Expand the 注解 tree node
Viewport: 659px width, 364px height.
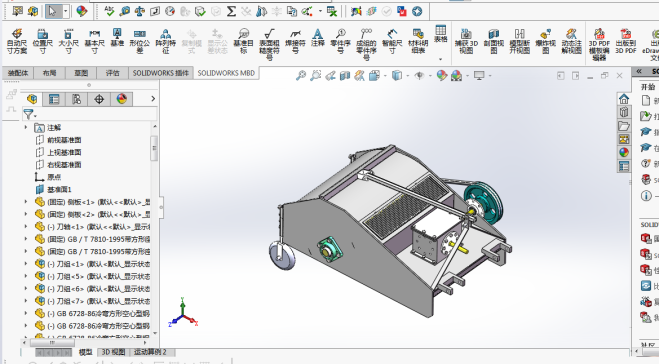(x=26, y=127)
